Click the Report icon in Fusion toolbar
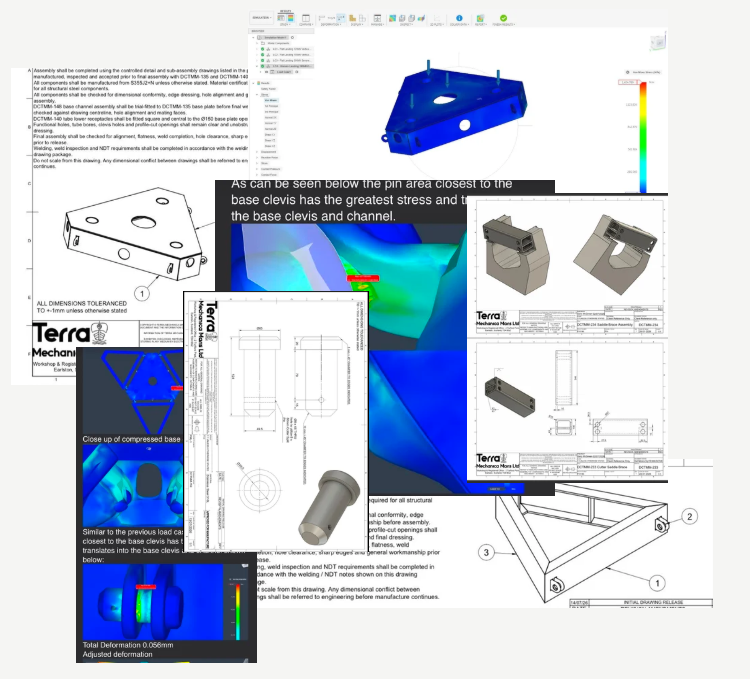This screenshot has width=750, height=679. click(x=480, y=18)
